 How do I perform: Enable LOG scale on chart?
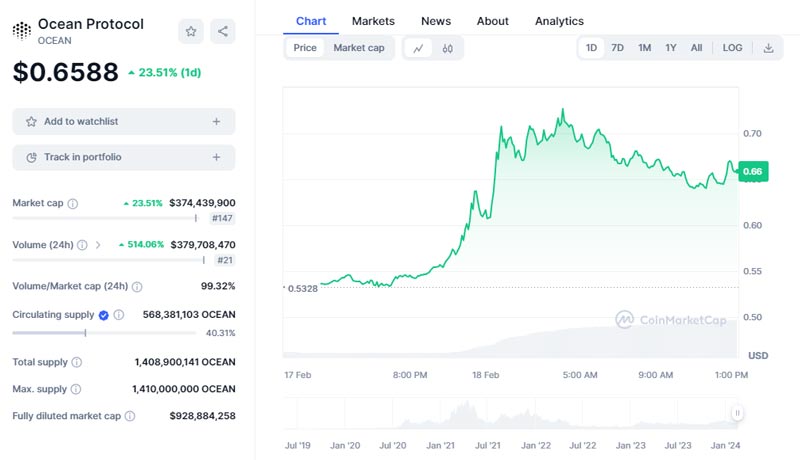732,48
